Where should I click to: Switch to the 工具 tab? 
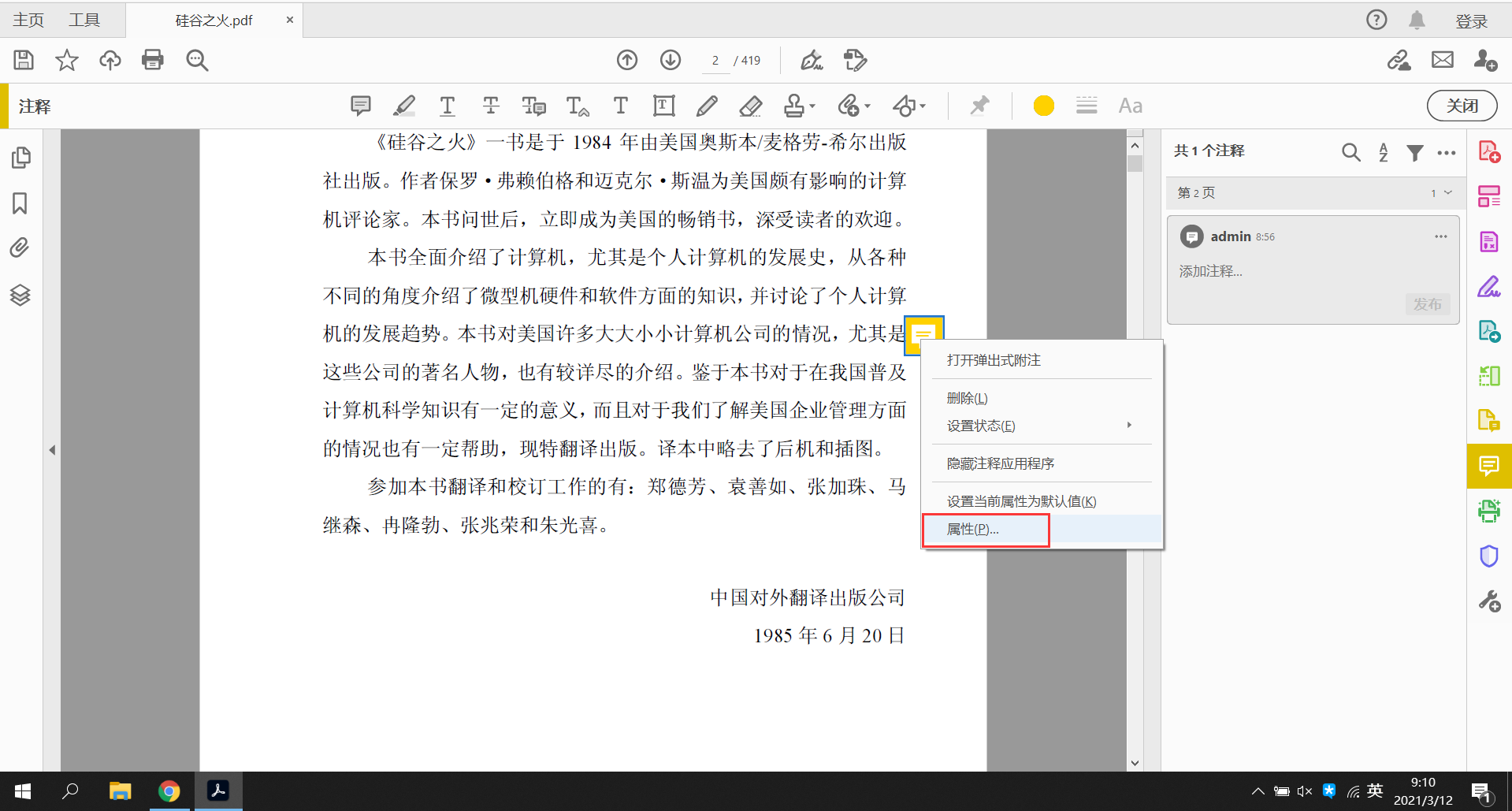[84, 20]
